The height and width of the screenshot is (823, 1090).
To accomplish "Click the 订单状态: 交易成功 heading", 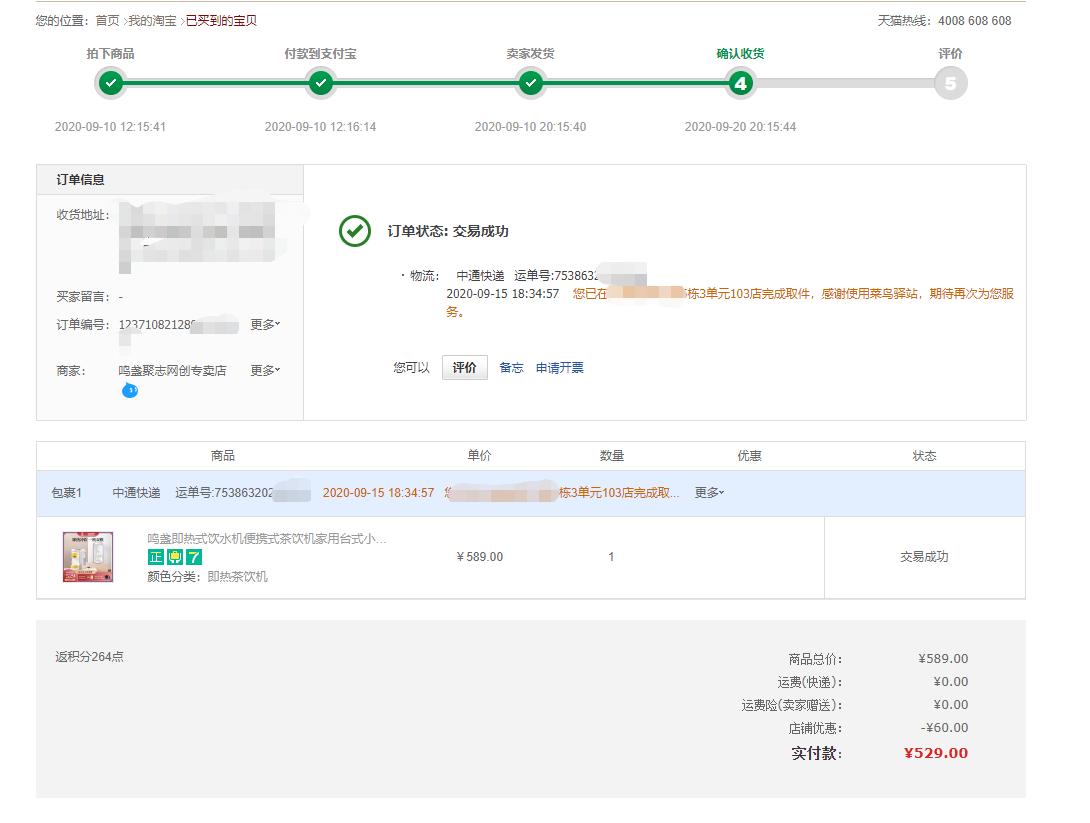I will click(x=448, y=231).
